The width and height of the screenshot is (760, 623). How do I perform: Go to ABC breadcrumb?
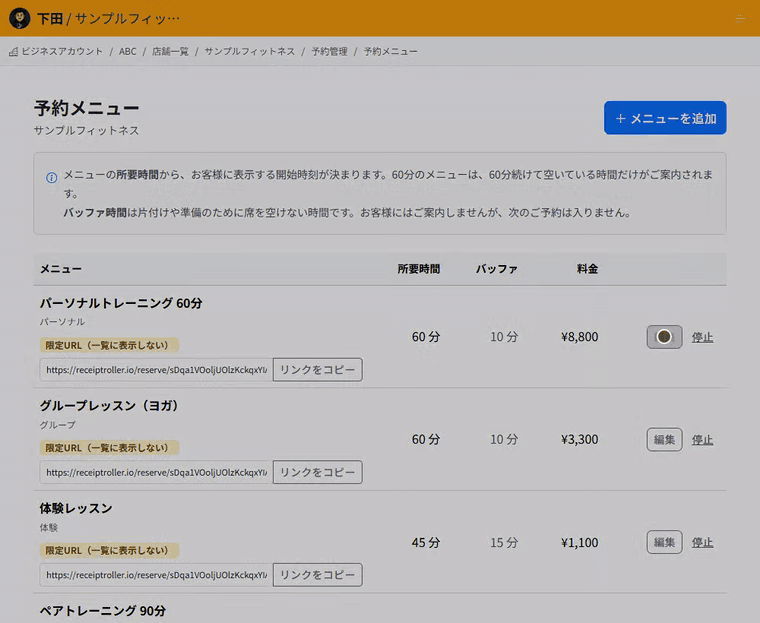(127, 51)
